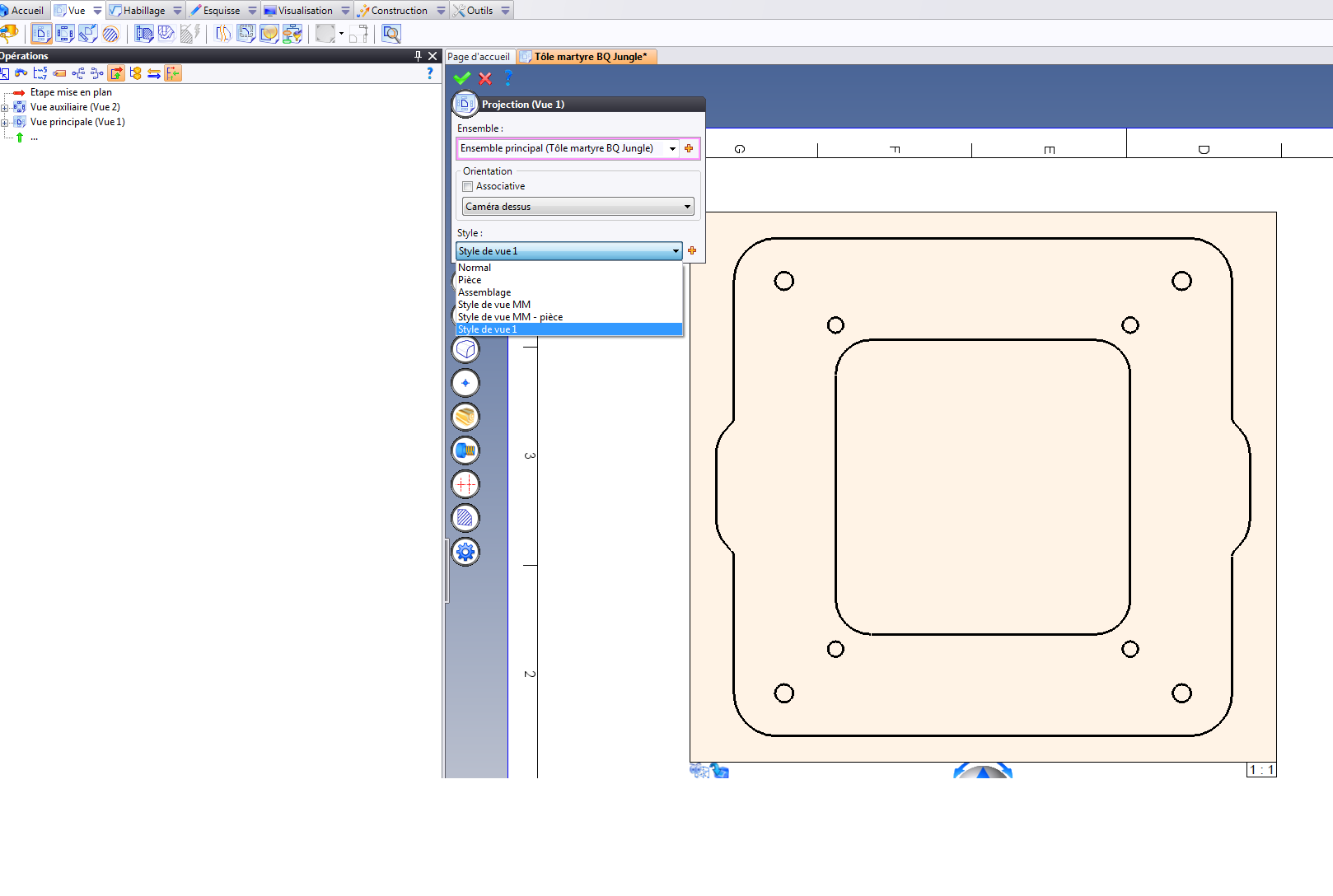Switch to the Page d'accueil document tab
This screenshot has height=896, width=1333.
(x=479, y=57)
